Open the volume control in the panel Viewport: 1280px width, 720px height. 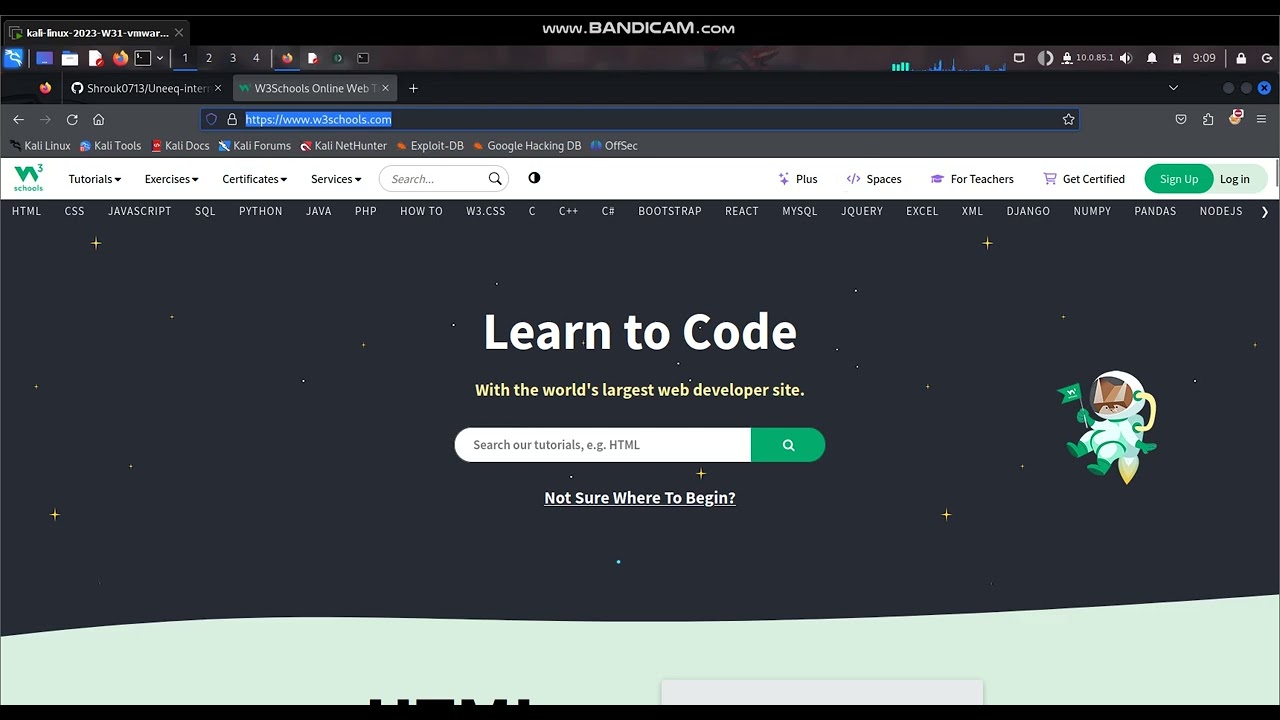tap(1126, 58)
